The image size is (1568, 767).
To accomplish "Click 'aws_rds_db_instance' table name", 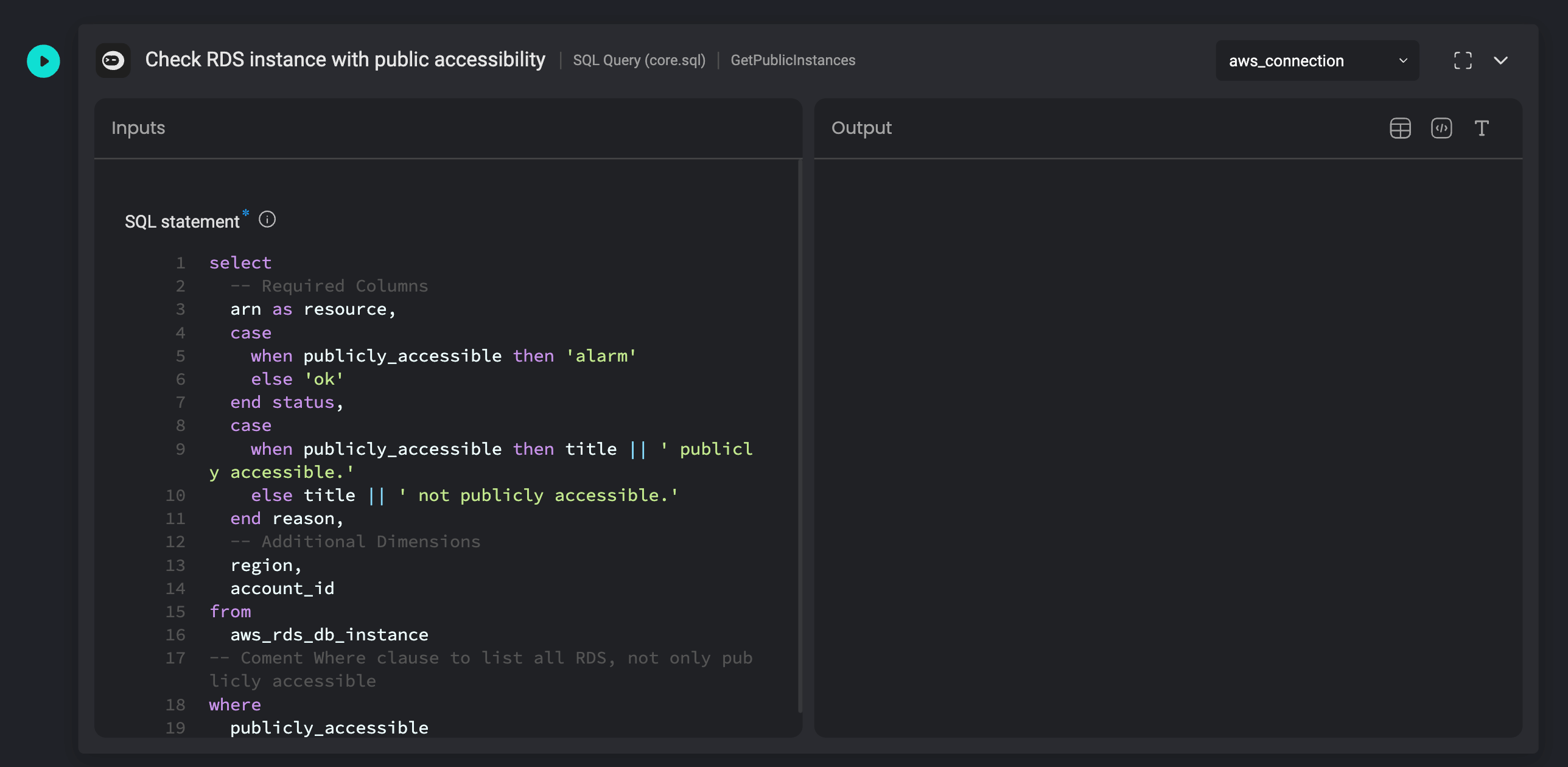I will pos(329,635).
